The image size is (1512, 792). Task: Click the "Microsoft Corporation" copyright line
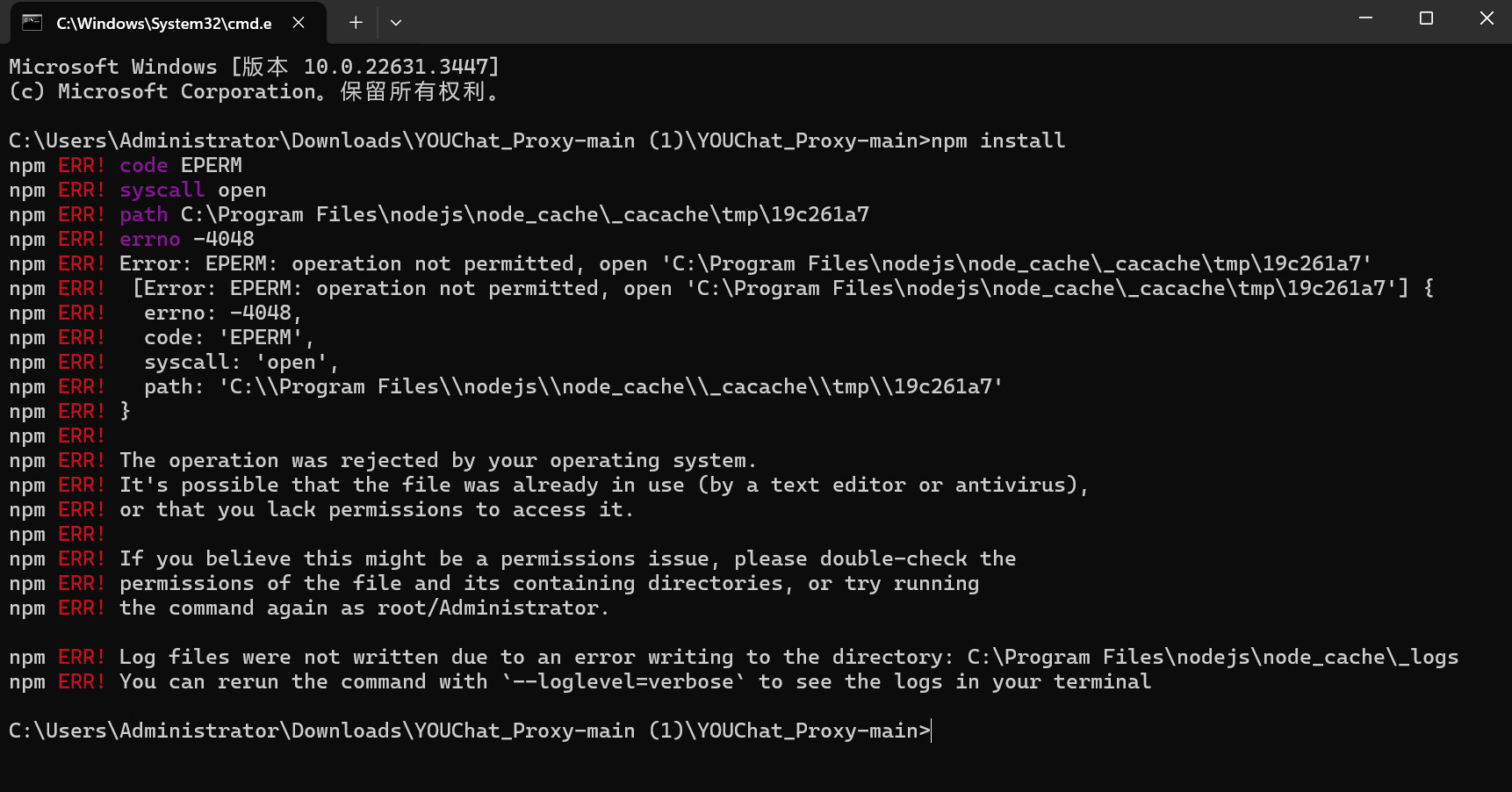coord(186,91)
